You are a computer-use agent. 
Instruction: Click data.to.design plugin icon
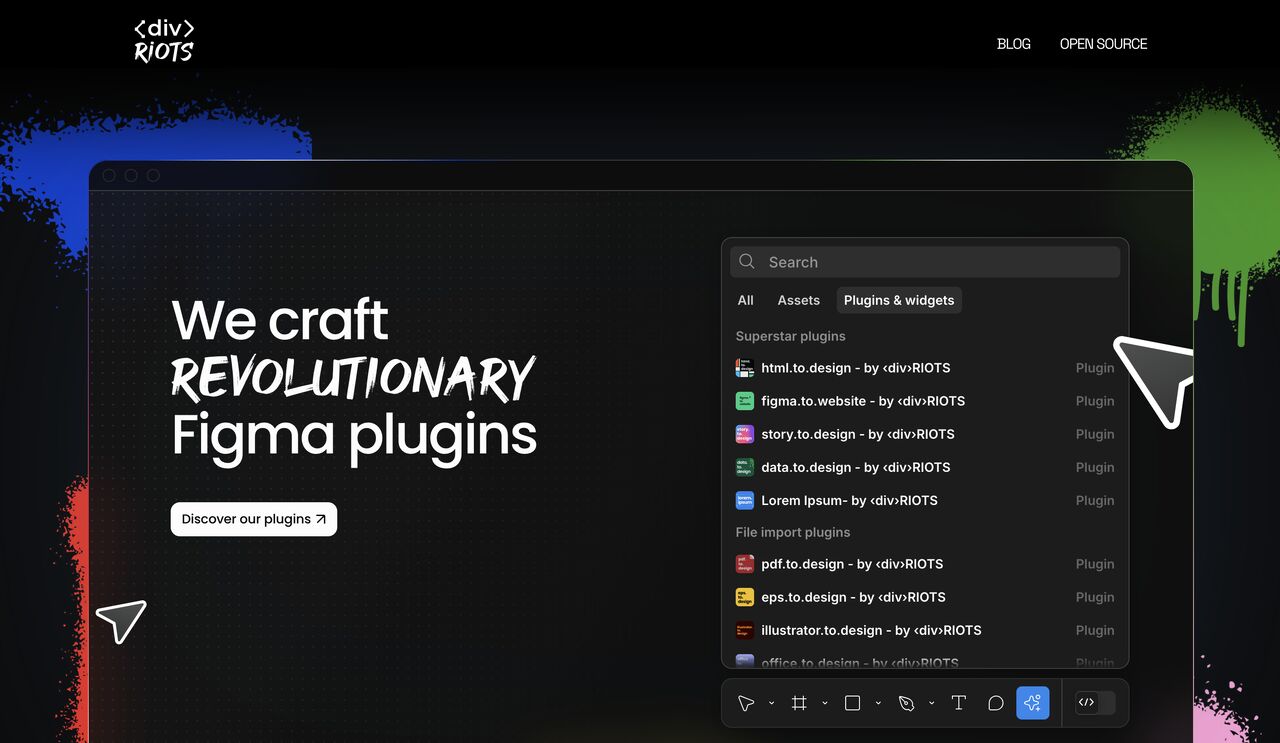click(745, 467)
